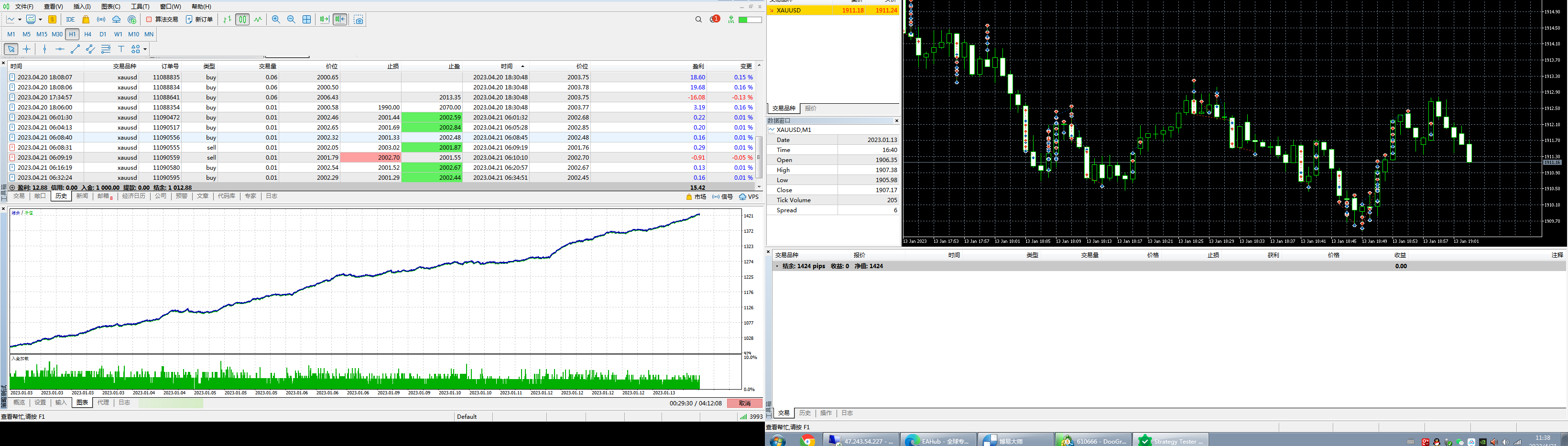
Task: Click the copy-trading radar icon with plus
Action: click(132, 20)
